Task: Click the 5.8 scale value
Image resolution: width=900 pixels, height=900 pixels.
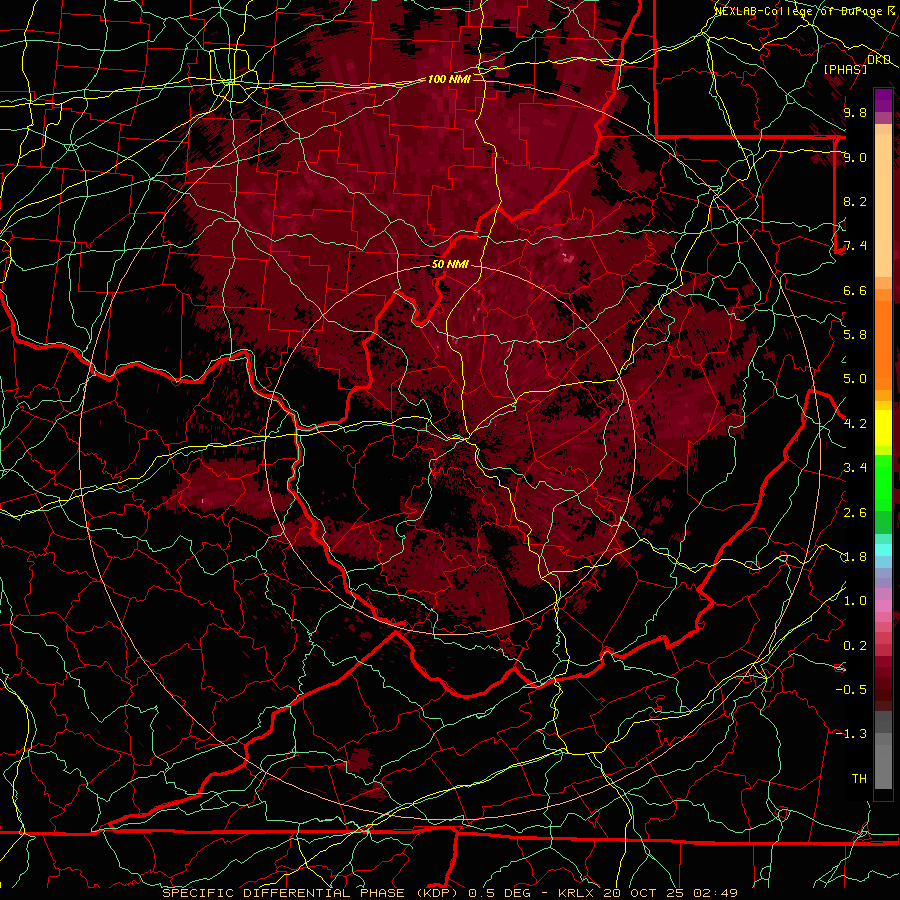Action: [855, 335]
